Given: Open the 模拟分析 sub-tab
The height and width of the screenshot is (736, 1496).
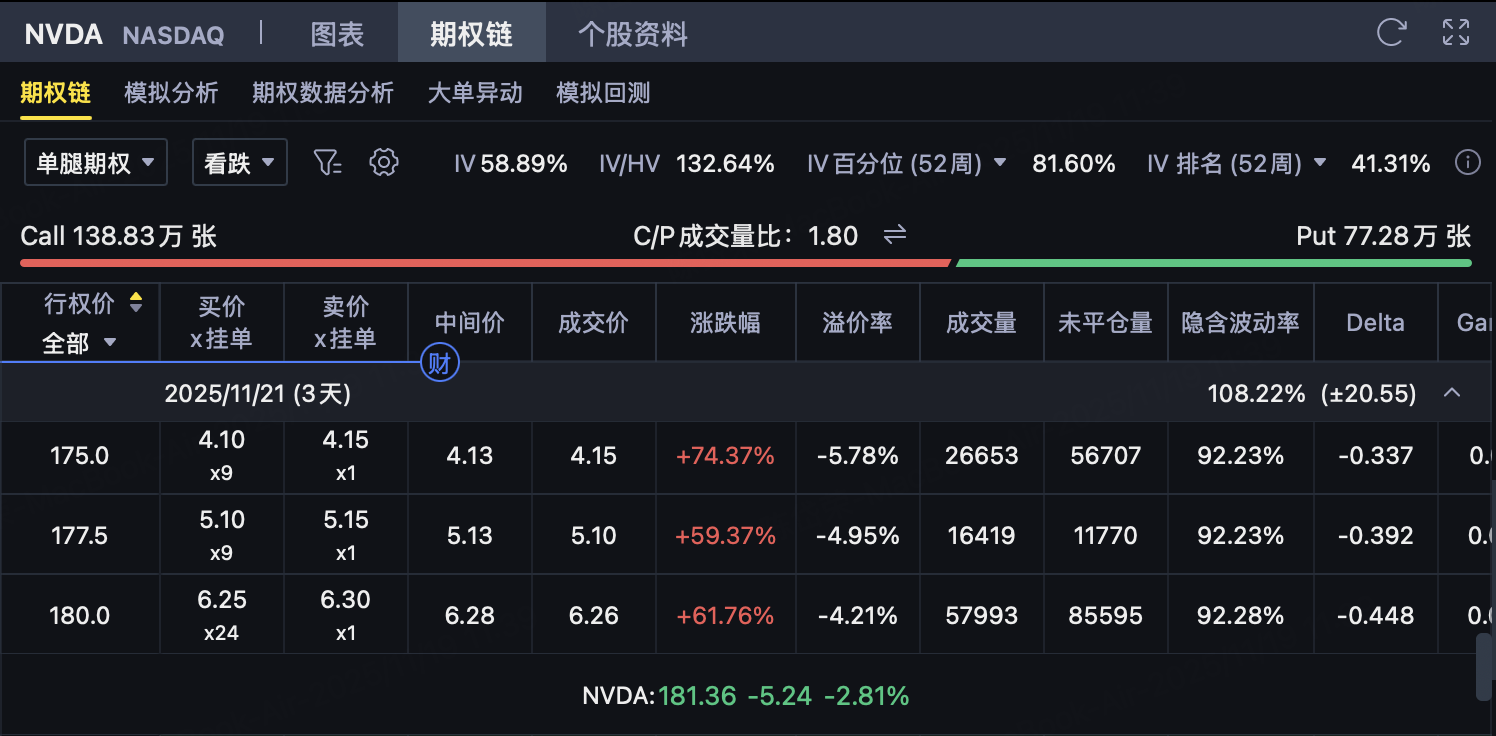Looking at the screenshot, I should point(171,93).
